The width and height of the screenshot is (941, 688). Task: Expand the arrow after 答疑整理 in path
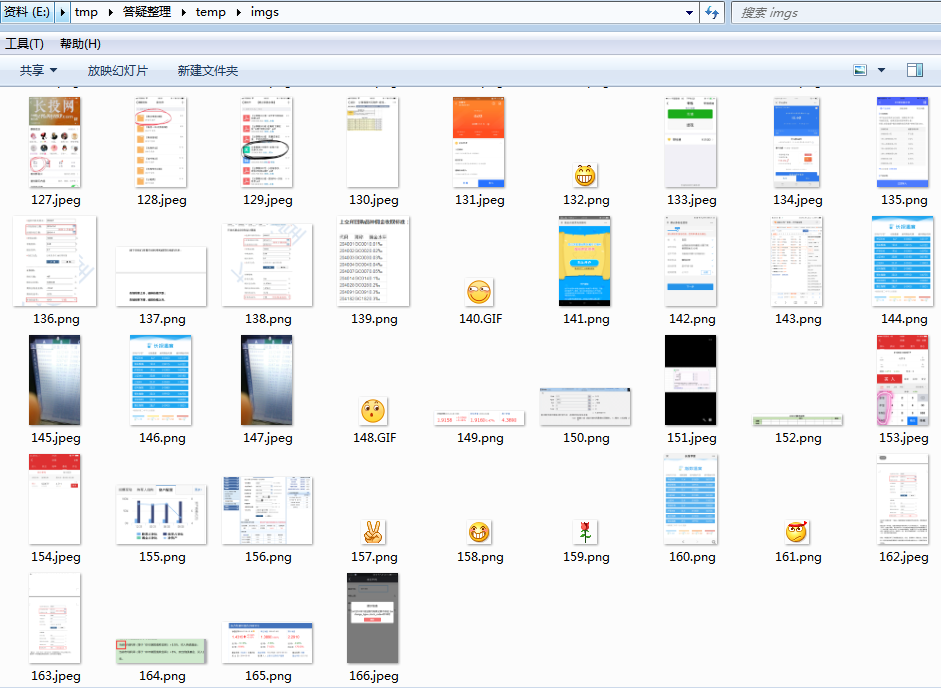[184, 12]
